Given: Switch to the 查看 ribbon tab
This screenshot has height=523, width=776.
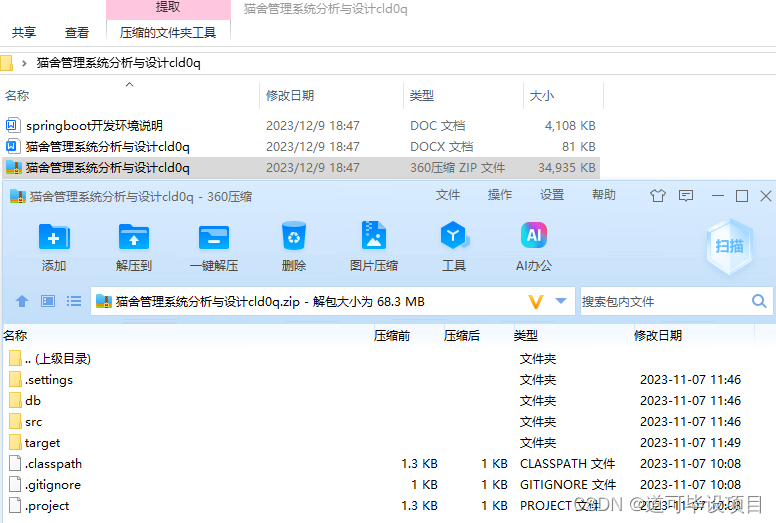Looking at the screenshot, I should pyautogui.click(x=77, y=33).
